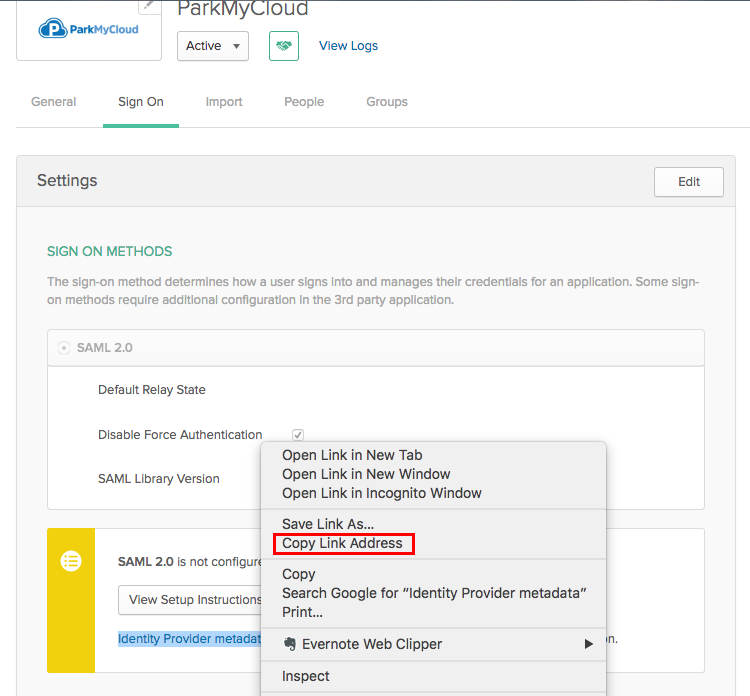This screenshot has height=696, width=750.
Task: Select Search Google for "Identity Provider metadata"
Action: pyautogui.click(x=434, y=593)
